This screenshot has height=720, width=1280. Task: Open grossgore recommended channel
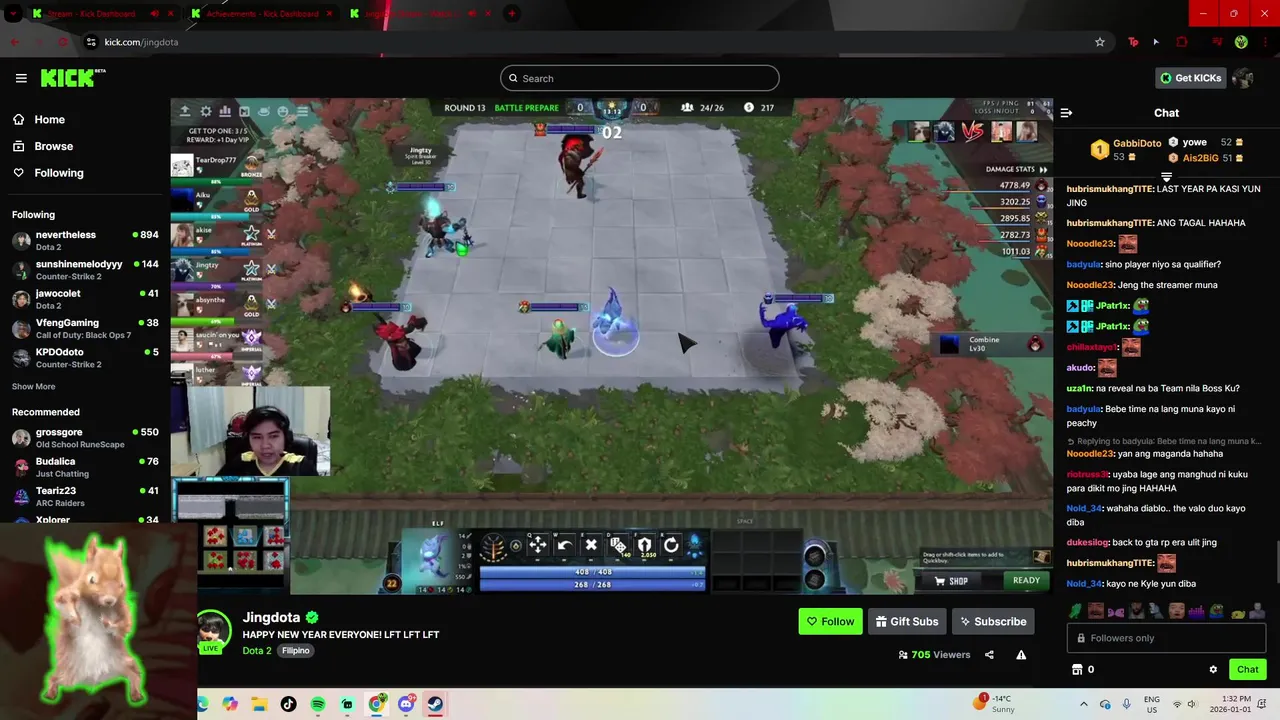pyautogui.click(x=85, y=438)
